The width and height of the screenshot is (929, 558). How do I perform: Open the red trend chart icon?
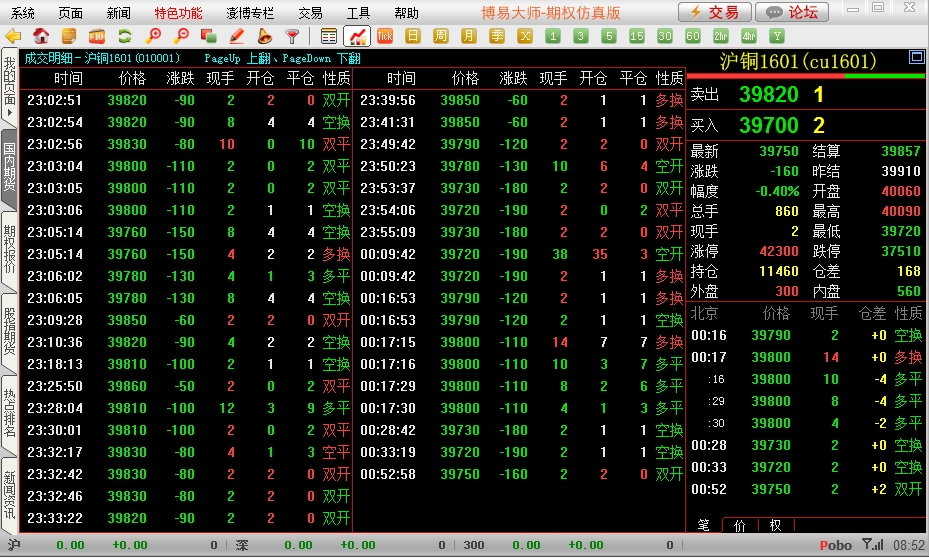pyautogui.click(x=357, y=36)
